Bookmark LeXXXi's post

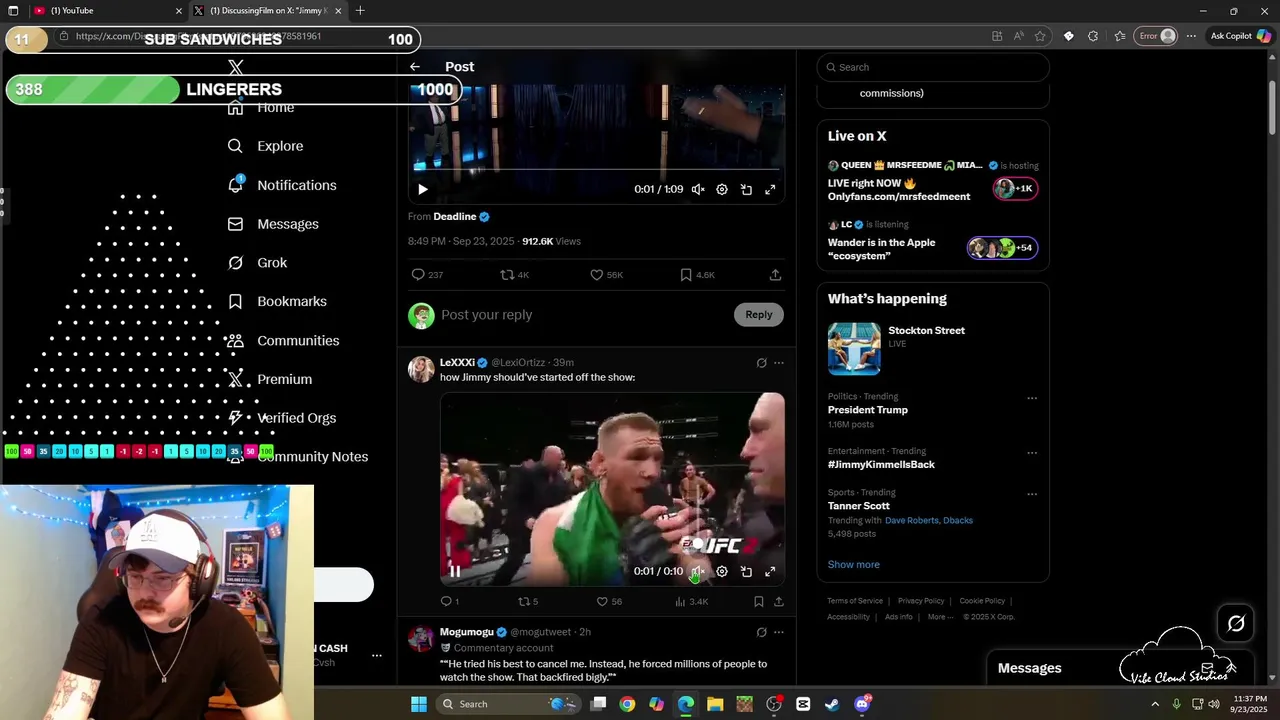(758, 602)
